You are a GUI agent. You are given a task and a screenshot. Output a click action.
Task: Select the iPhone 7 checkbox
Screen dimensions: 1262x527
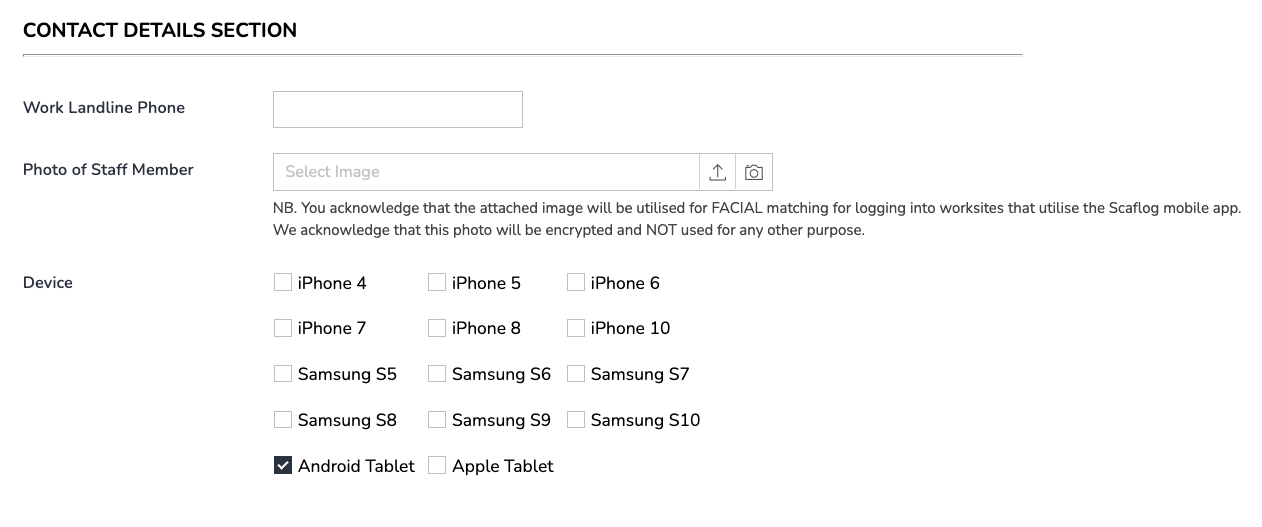283,328
